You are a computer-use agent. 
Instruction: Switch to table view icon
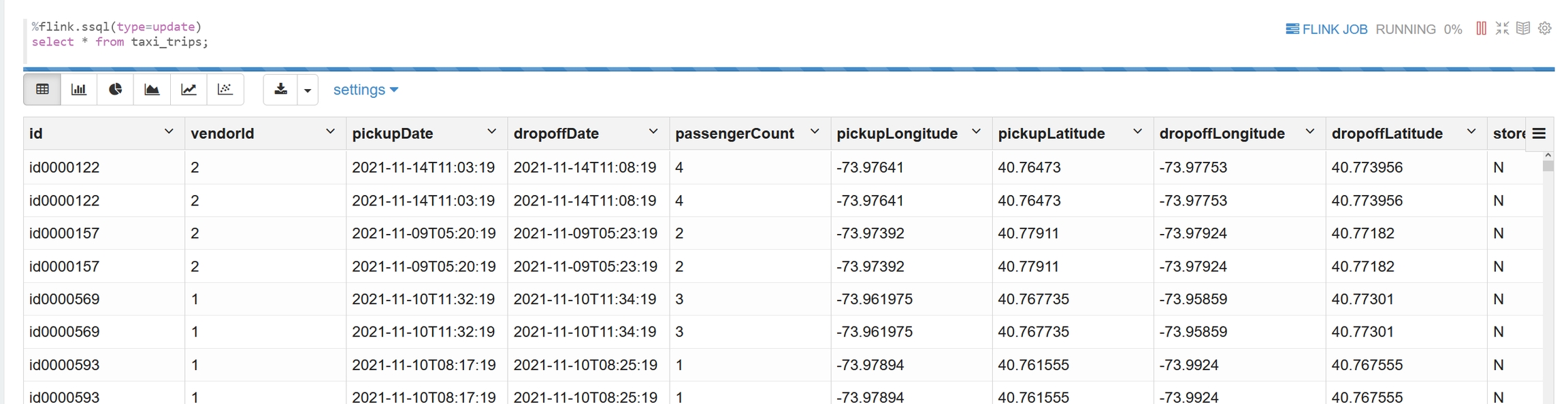pos(42,90)
